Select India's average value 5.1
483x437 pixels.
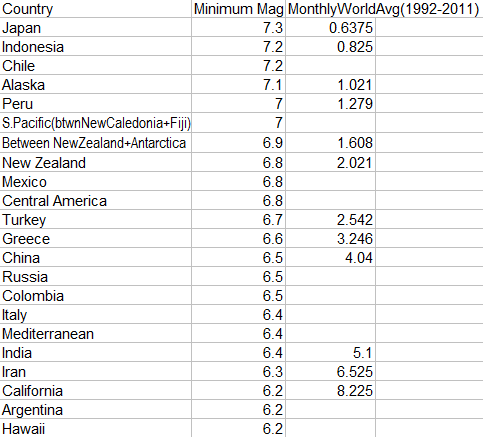click(330, 352)
